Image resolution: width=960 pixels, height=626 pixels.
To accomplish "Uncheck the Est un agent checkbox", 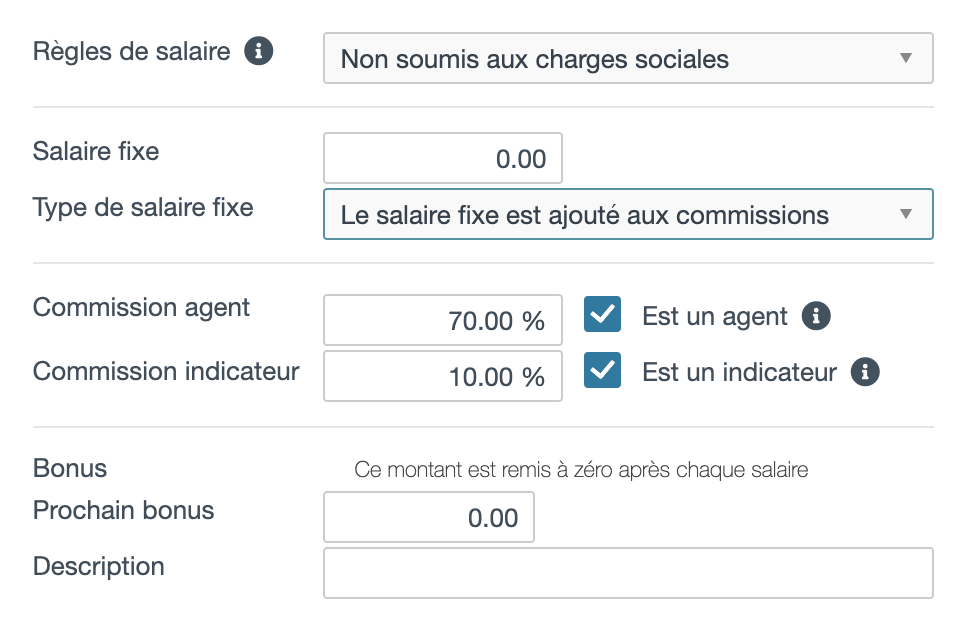I will [602, 314].
